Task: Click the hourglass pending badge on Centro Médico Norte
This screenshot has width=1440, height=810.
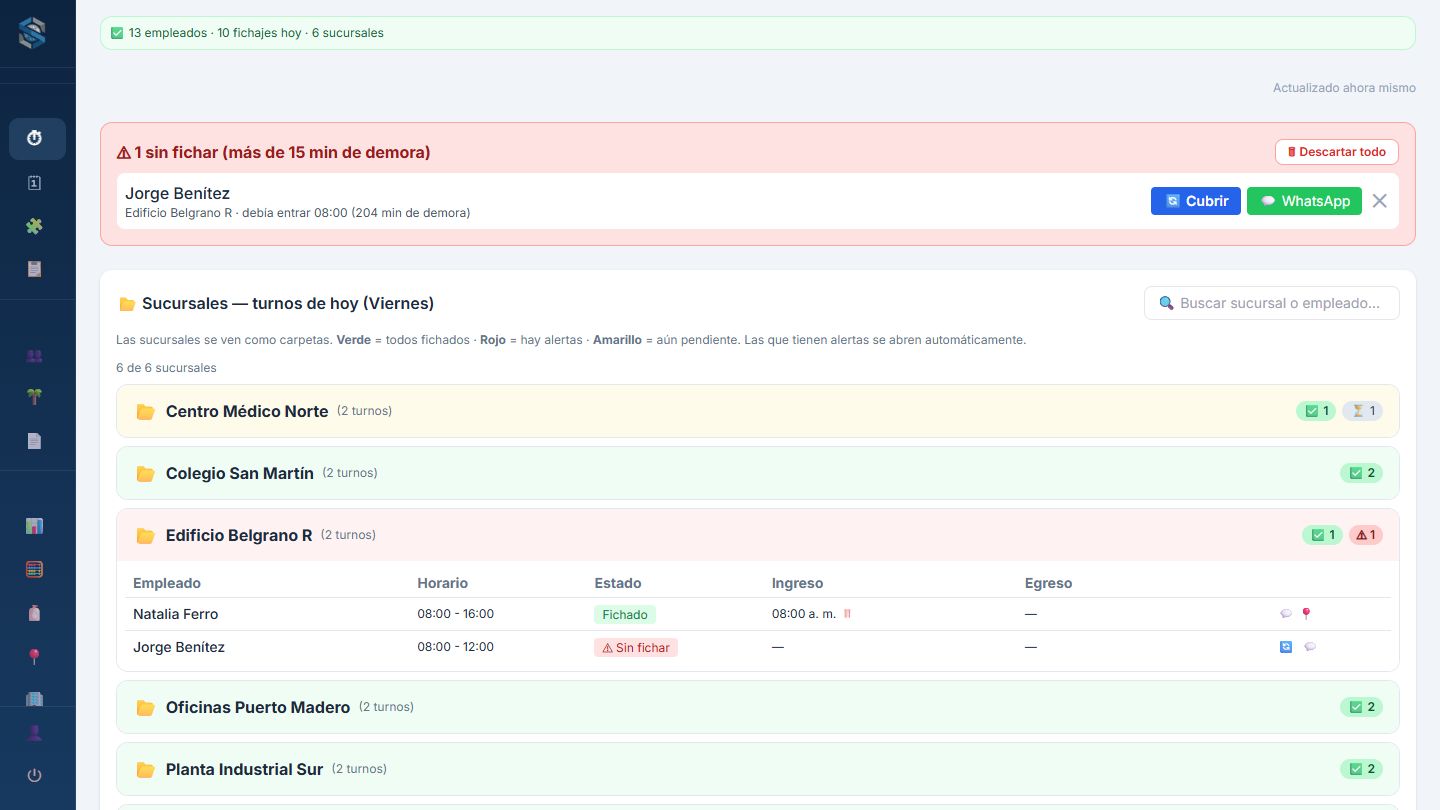Action: [1362, 411]
